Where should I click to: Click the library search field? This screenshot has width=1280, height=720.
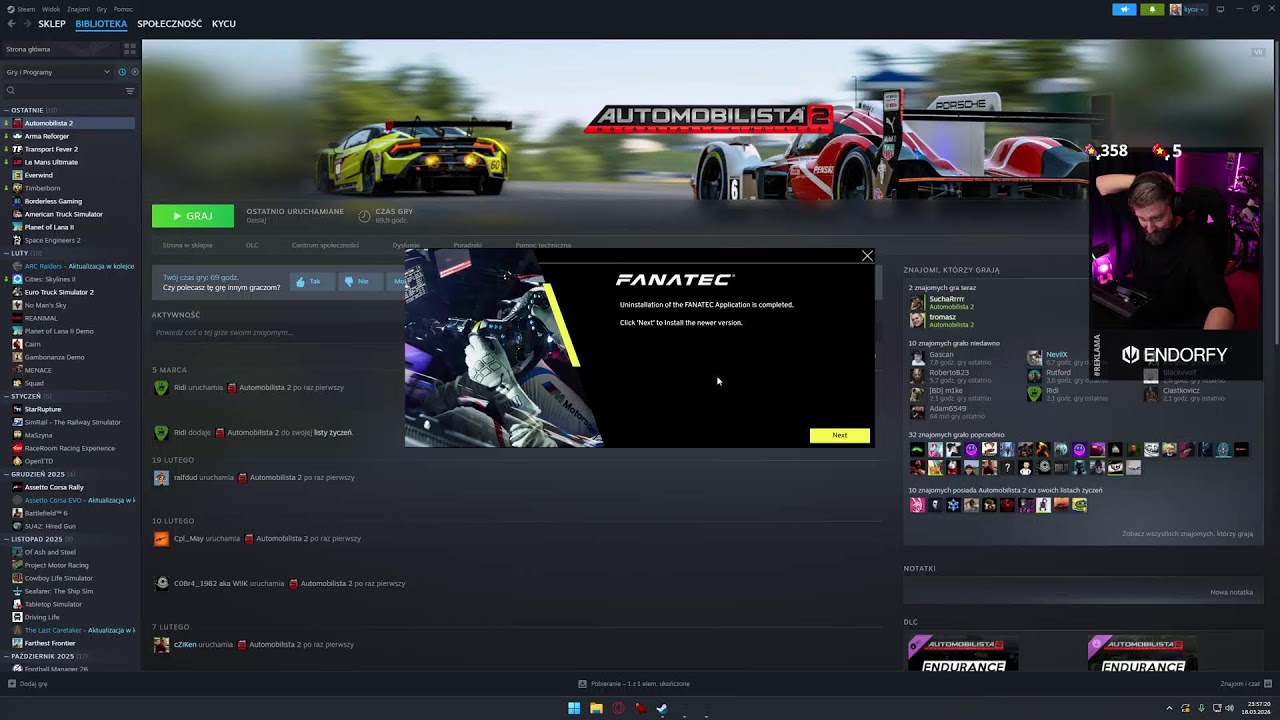click(x=63, y=91)
